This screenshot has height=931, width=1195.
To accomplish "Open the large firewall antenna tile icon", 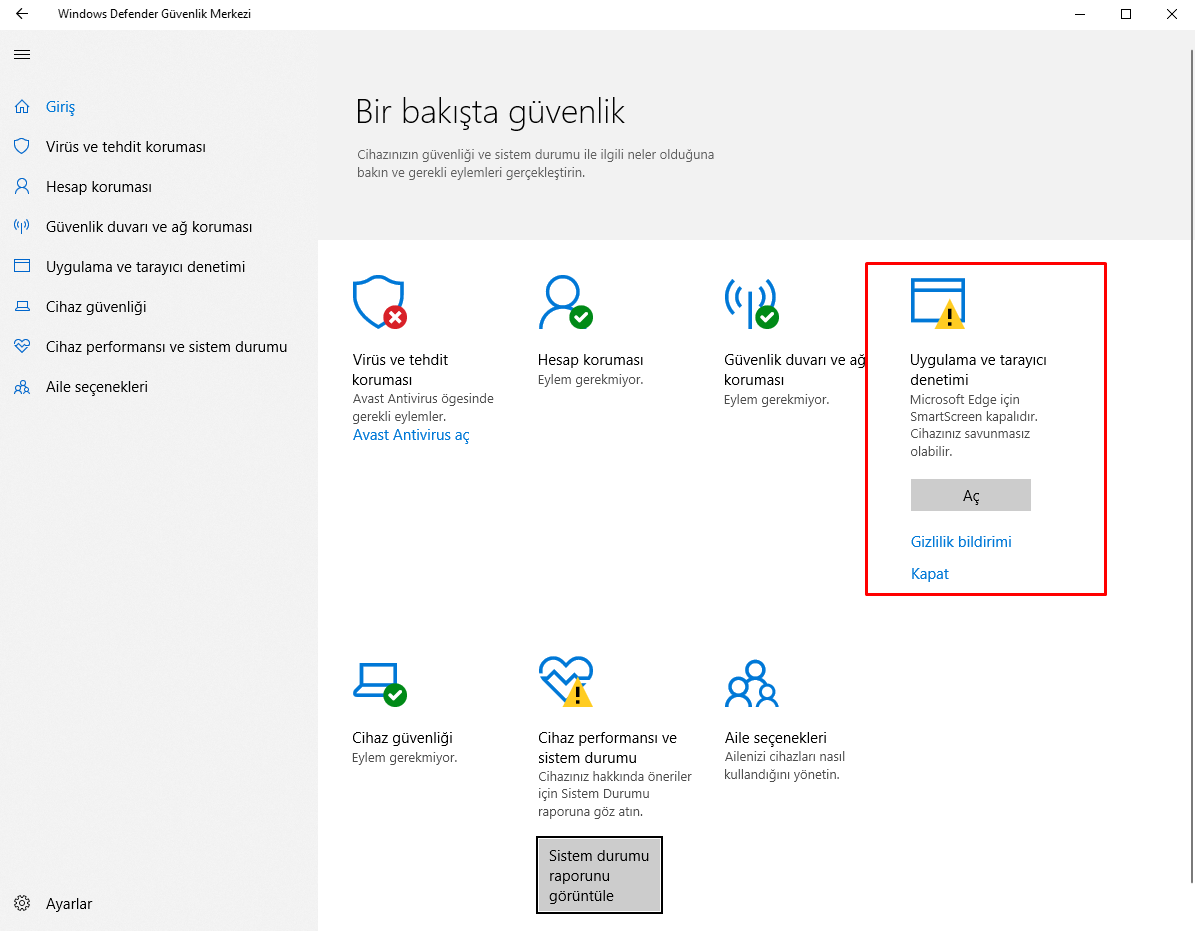I will tap(751, 303).
